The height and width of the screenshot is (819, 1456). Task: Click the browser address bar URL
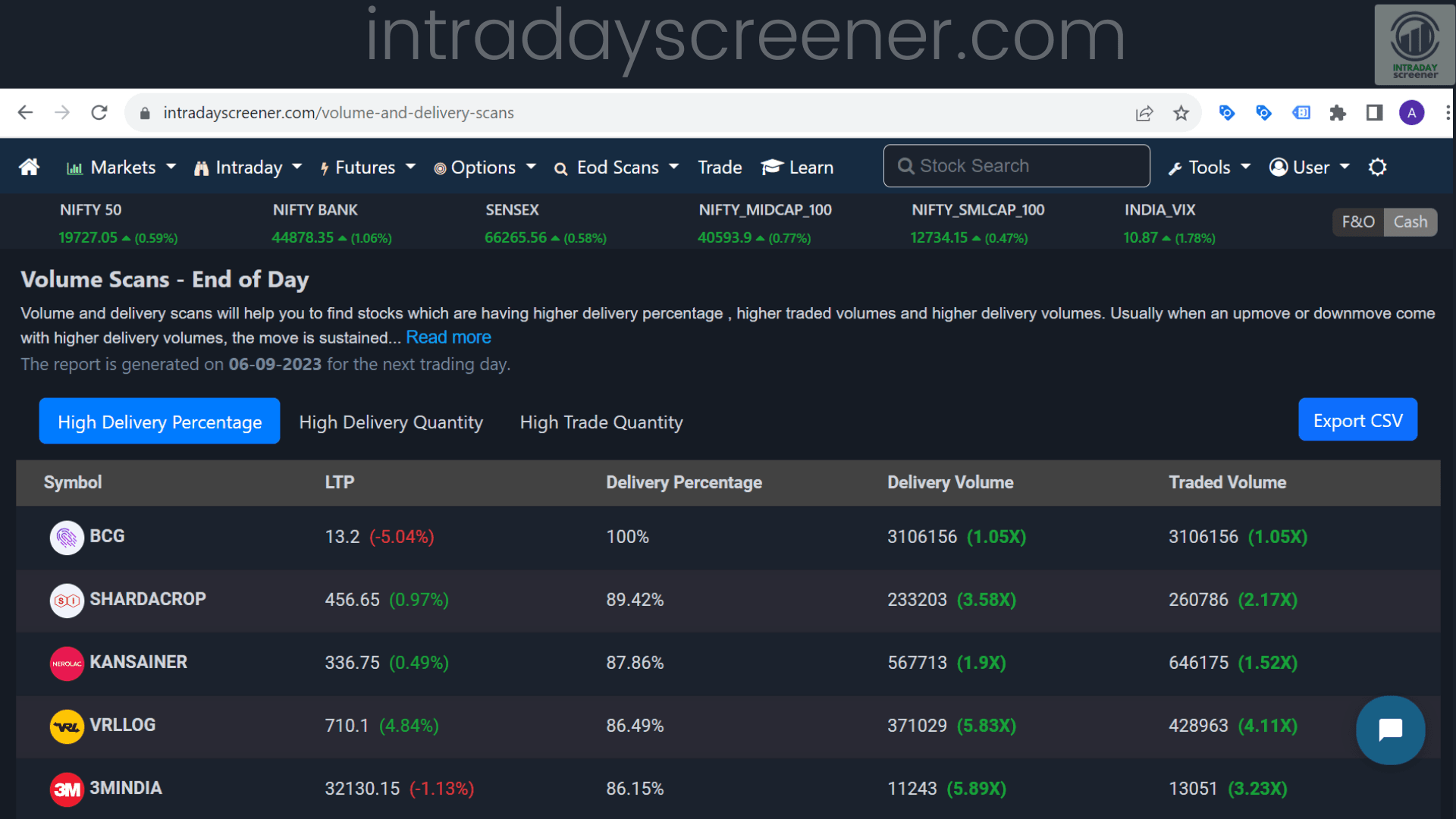(338, 113)
